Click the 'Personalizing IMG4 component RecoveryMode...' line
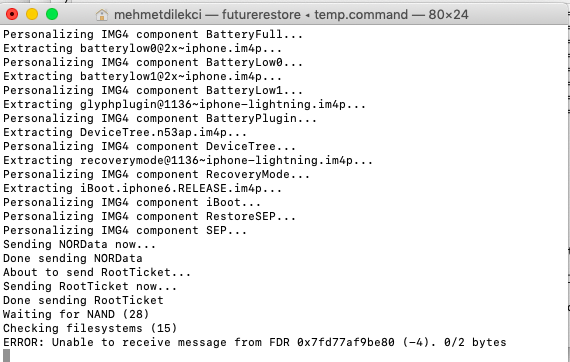570x362 pixels. [x=156, y=174]
